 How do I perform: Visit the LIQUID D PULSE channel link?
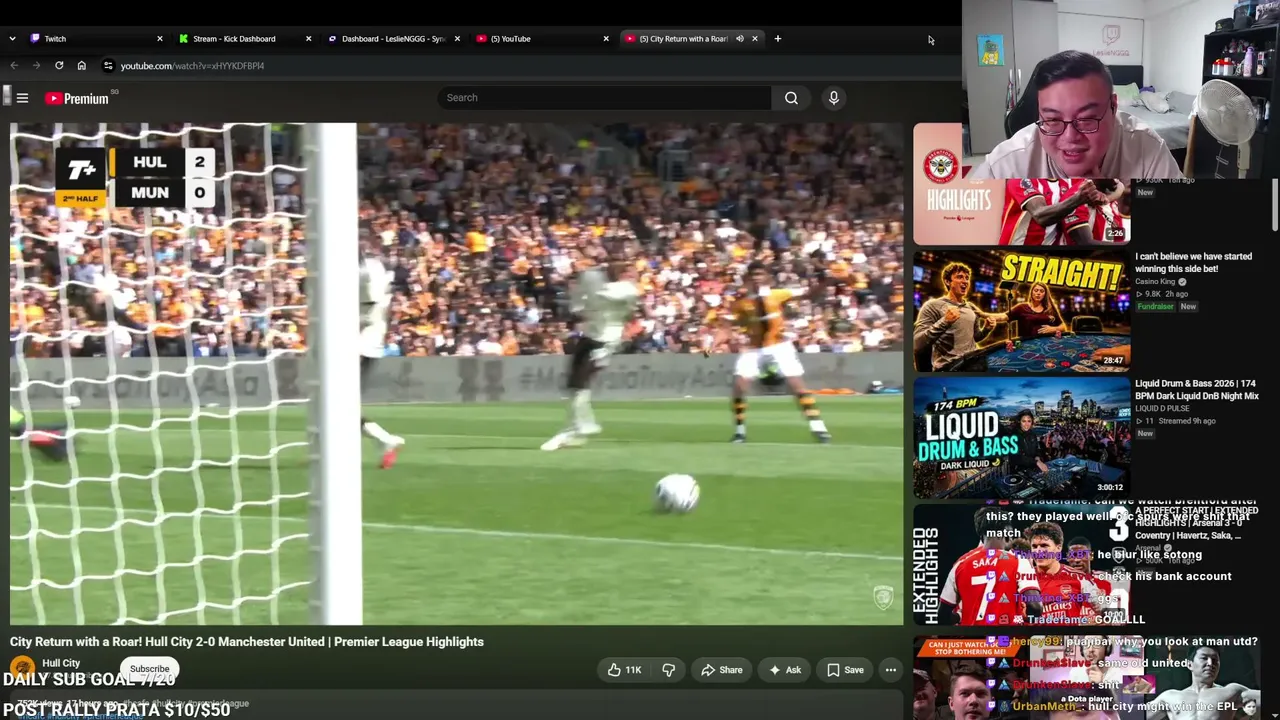click(x=1162, y=409)
